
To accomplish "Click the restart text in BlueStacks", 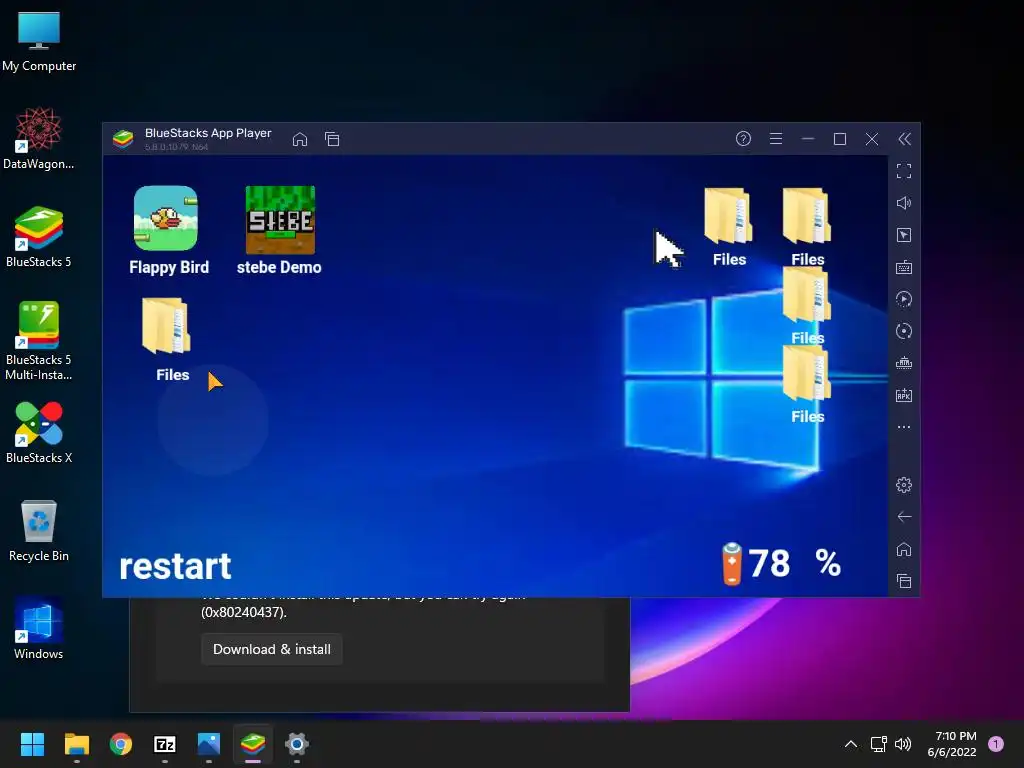I will [x=175, y=566].
